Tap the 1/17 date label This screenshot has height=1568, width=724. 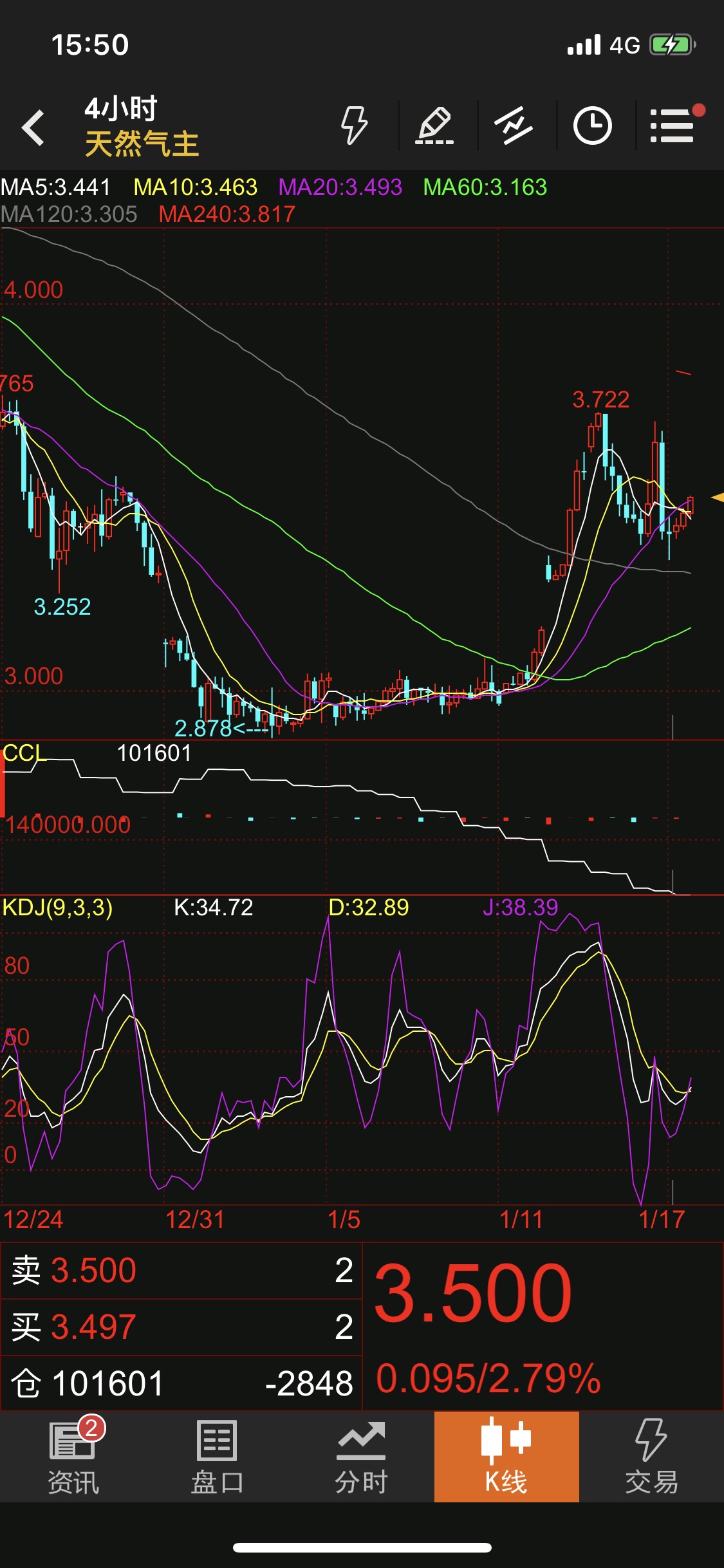(x=662, y=1220)
